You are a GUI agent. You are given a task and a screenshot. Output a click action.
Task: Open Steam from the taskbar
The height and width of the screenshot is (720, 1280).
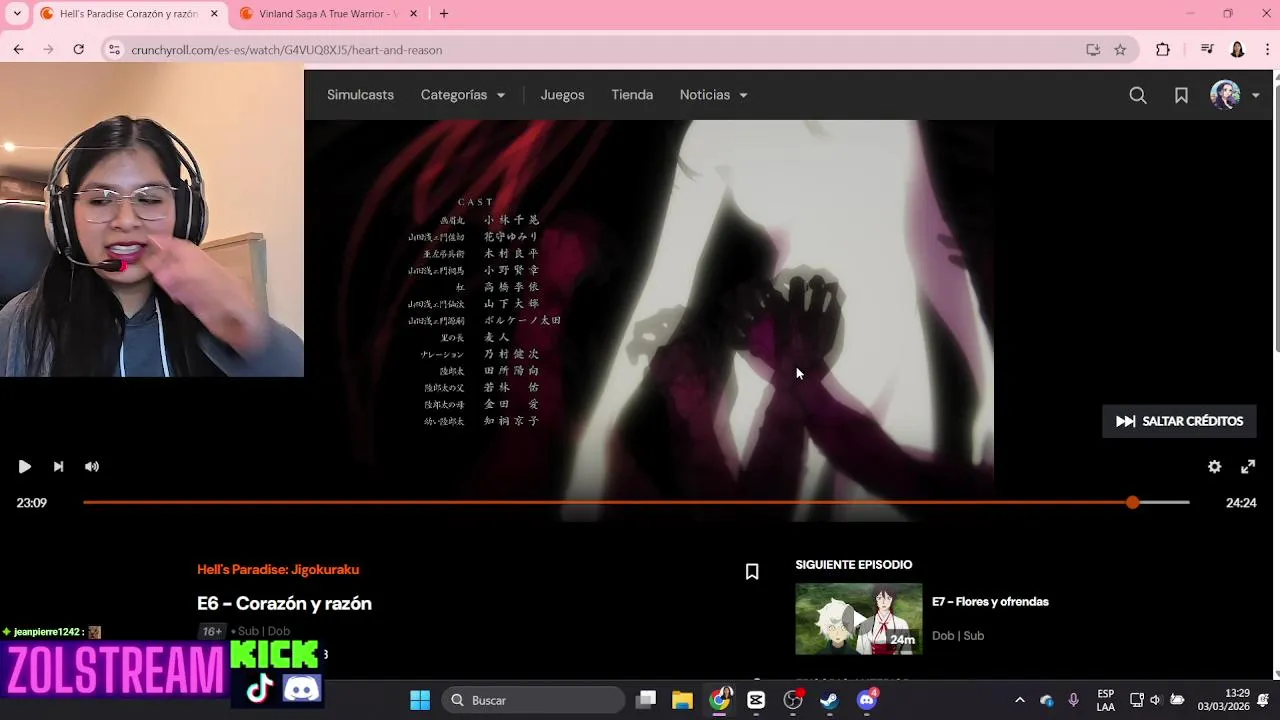pos(829,700)
